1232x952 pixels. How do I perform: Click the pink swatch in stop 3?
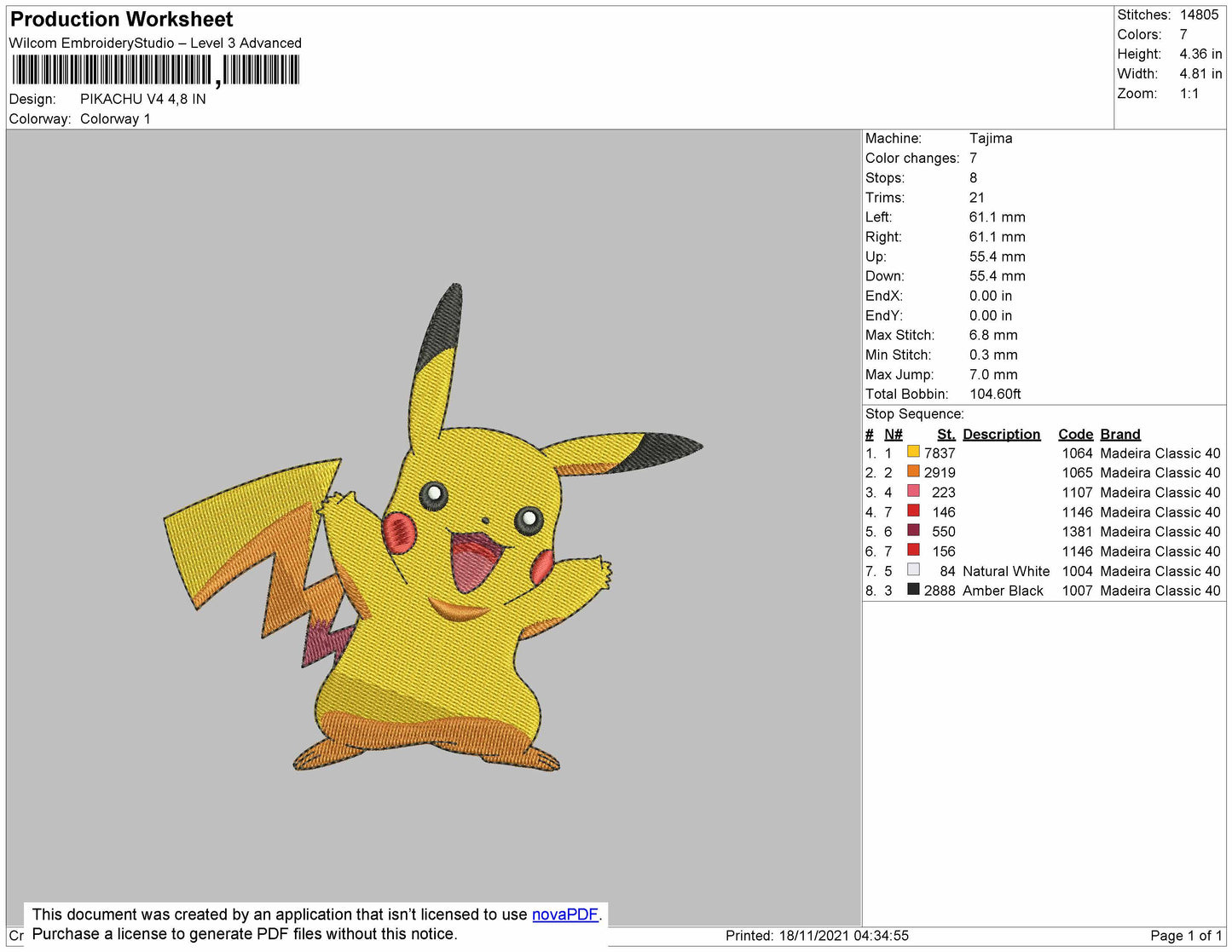coord(913,491)
